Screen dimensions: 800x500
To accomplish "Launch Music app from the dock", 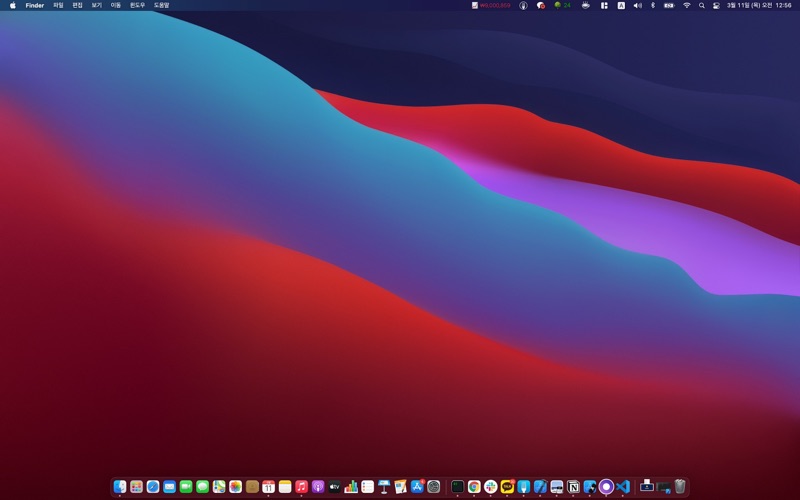I will pos(301,486).
